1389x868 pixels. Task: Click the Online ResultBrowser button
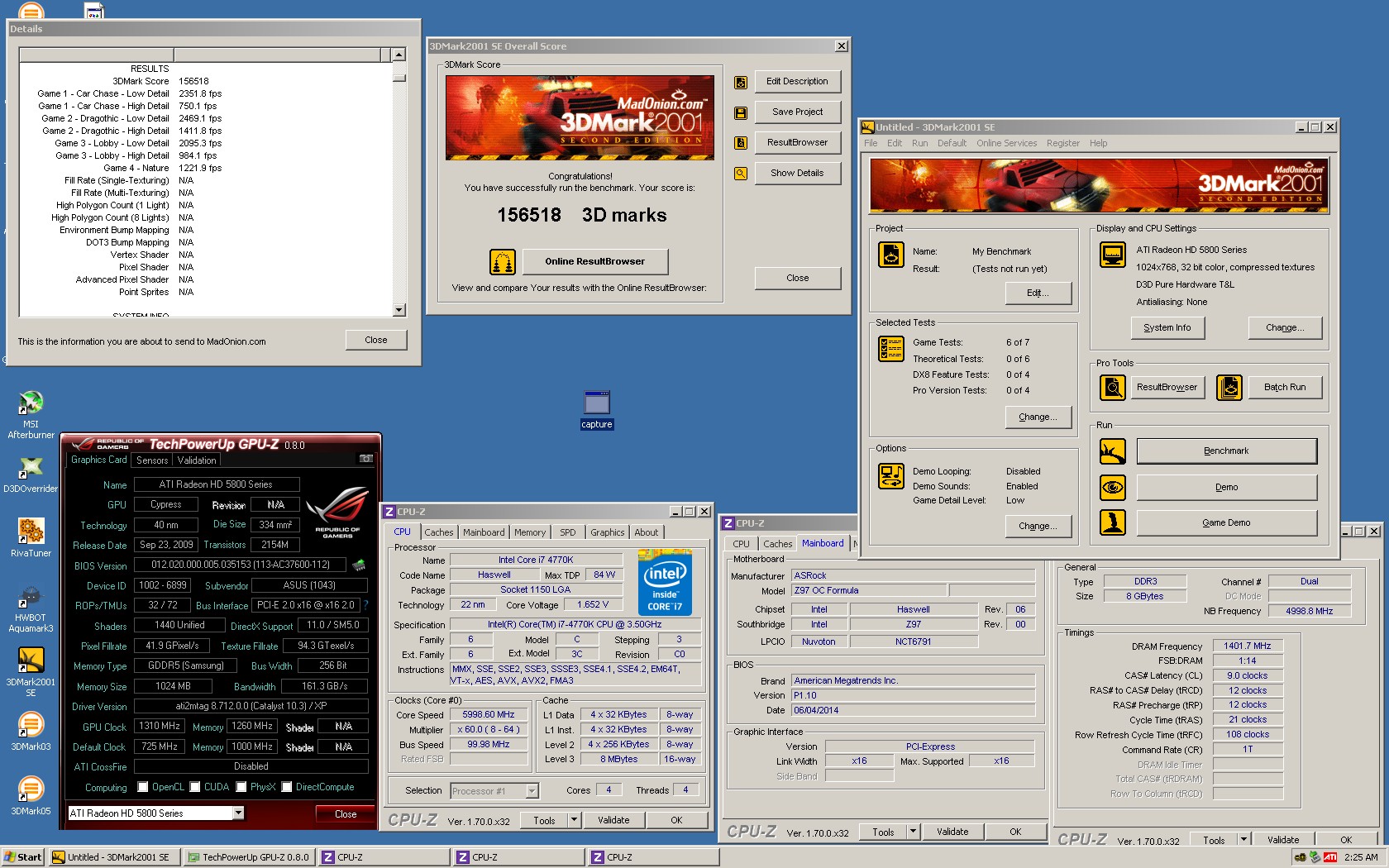[x=595, y=262]
